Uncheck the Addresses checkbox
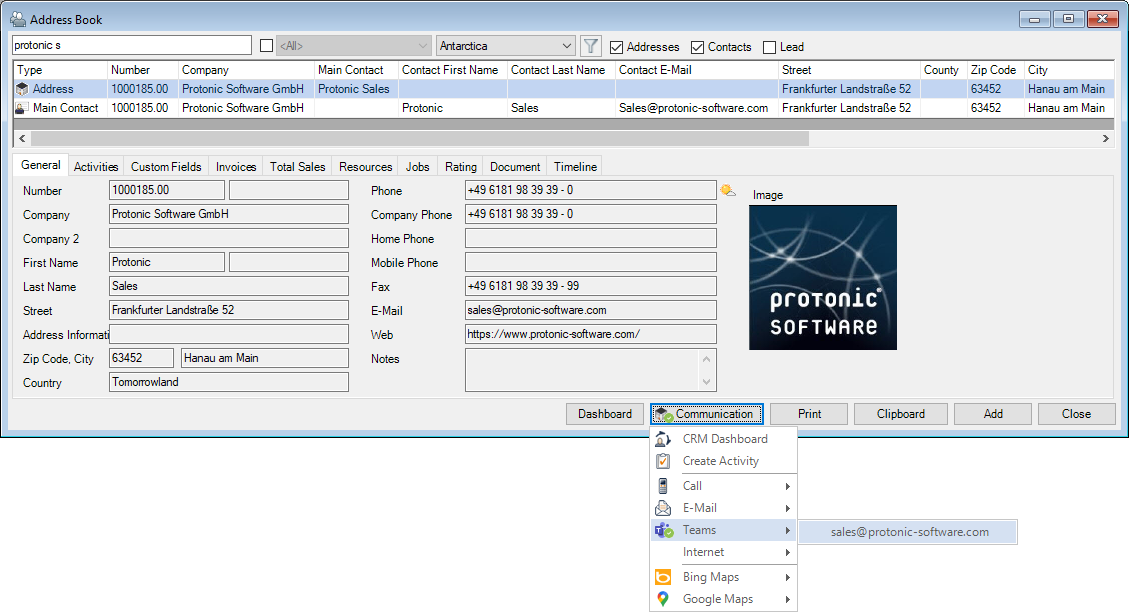The width and height of the screenshot is (1131, 614). coord(617,47)
